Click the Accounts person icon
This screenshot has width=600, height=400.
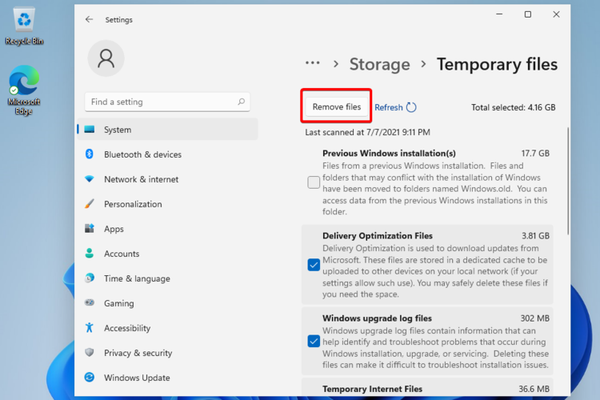tap(90, 253)
